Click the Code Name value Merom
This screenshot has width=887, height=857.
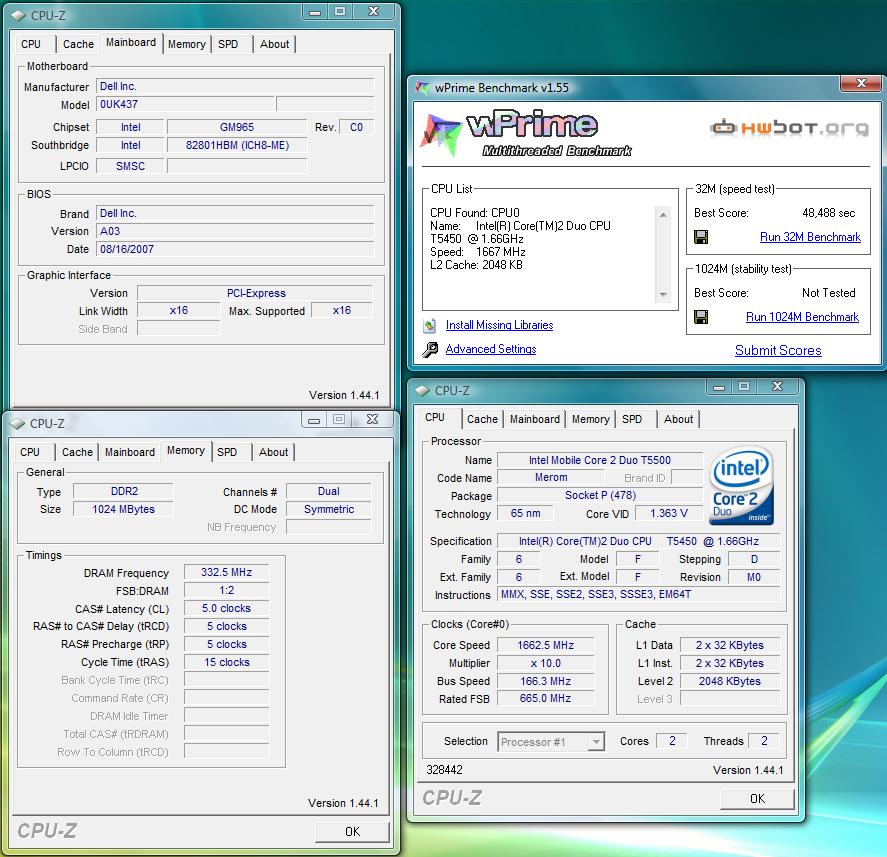(x=551, y=477)
